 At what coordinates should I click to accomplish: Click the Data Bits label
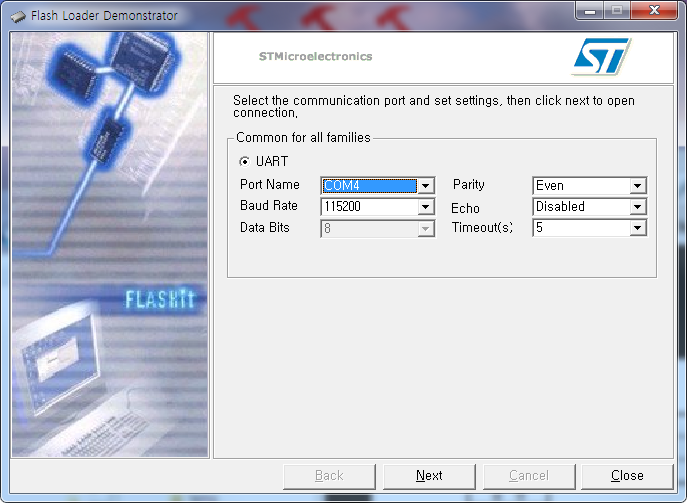(x=265, y=227)
